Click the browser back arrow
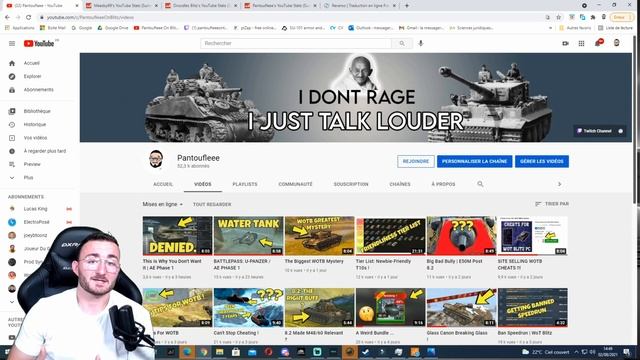640x360 pixels. 7,17
